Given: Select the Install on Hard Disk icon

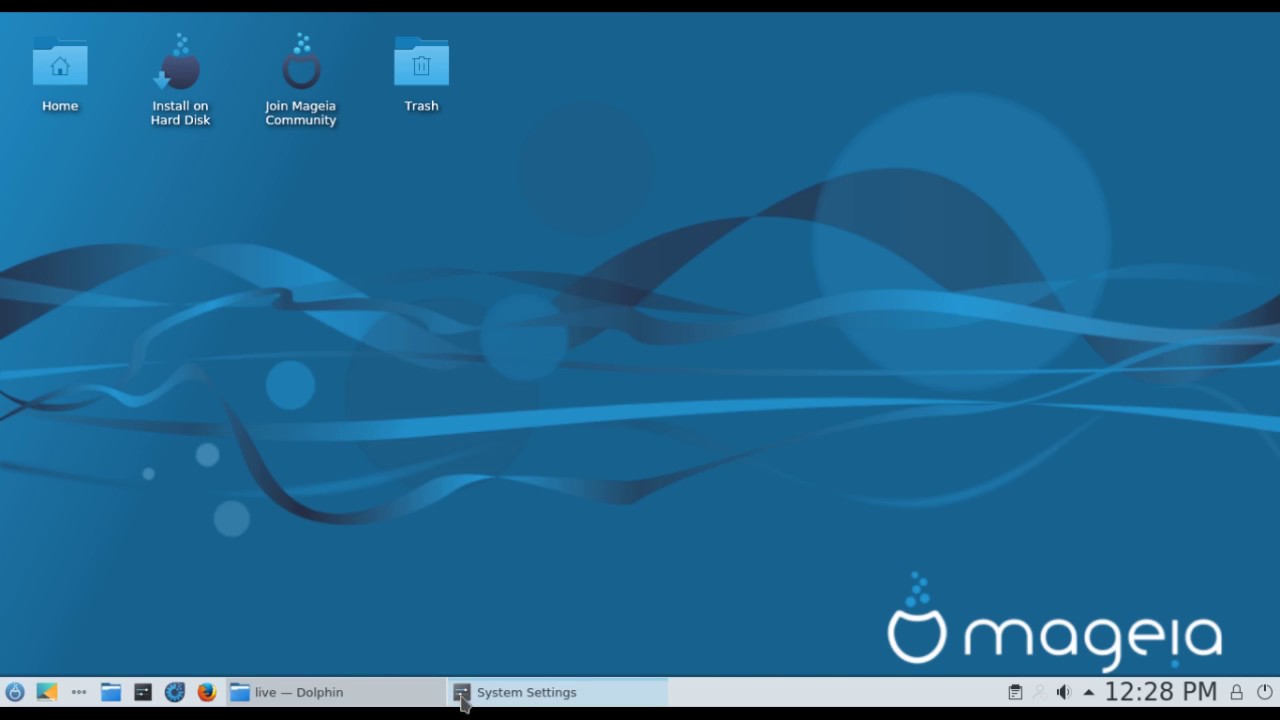Looking at the screenshot, I should [x=181, y=80].
